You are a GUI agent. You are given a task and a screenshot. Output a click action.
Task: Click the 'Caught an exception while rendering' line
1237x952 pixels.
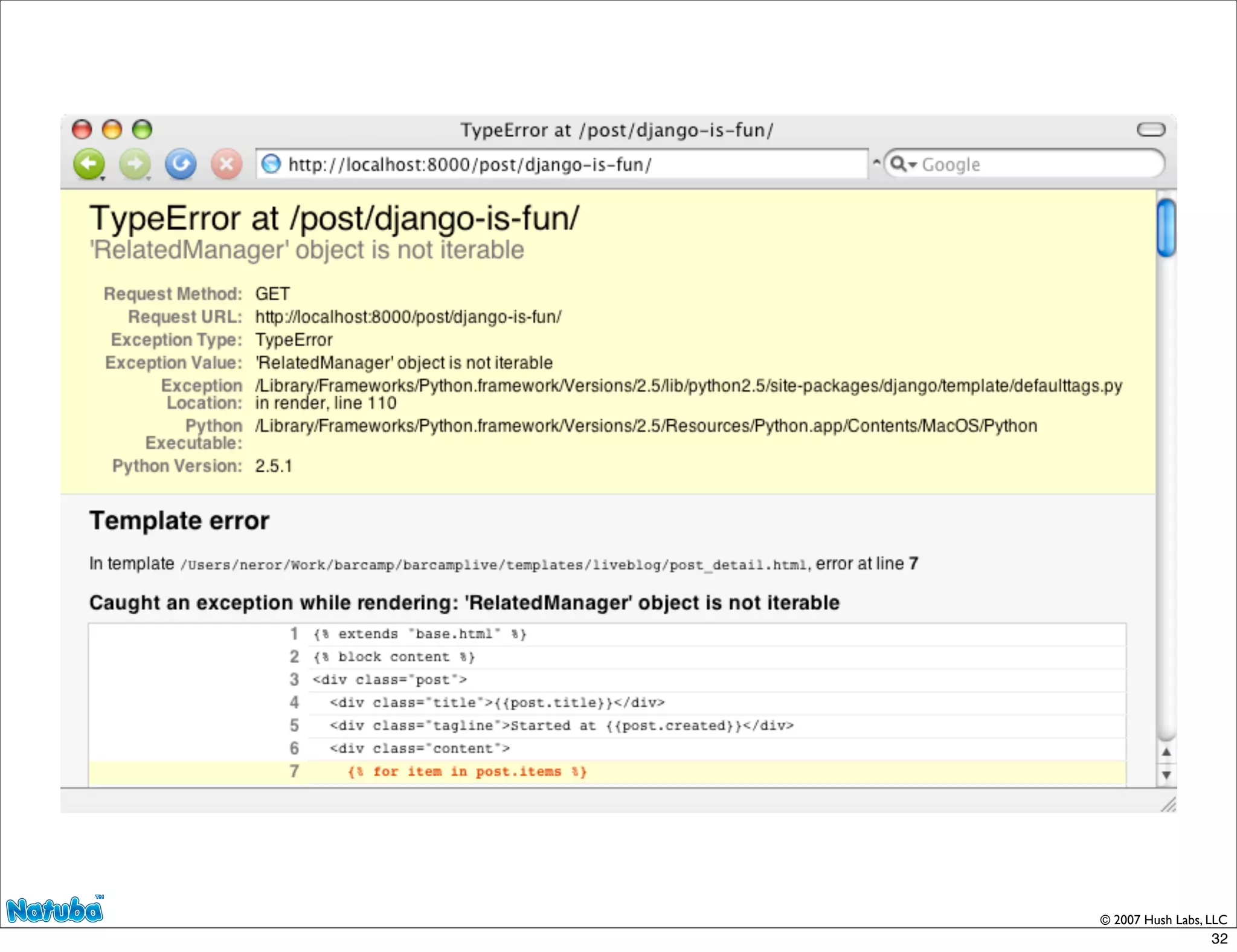click(464, 602)
